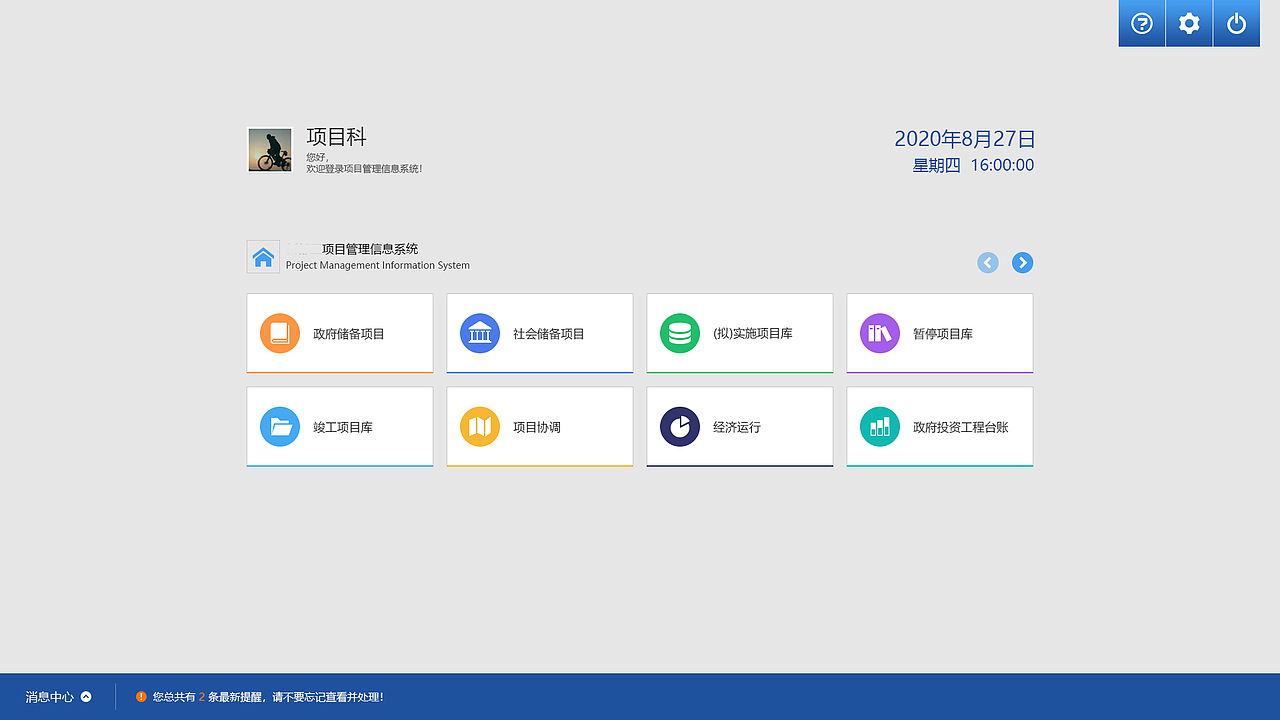Click the date 2020年8月27日
The height and width of the screenshot is (720, 1280).
(965, 139)
